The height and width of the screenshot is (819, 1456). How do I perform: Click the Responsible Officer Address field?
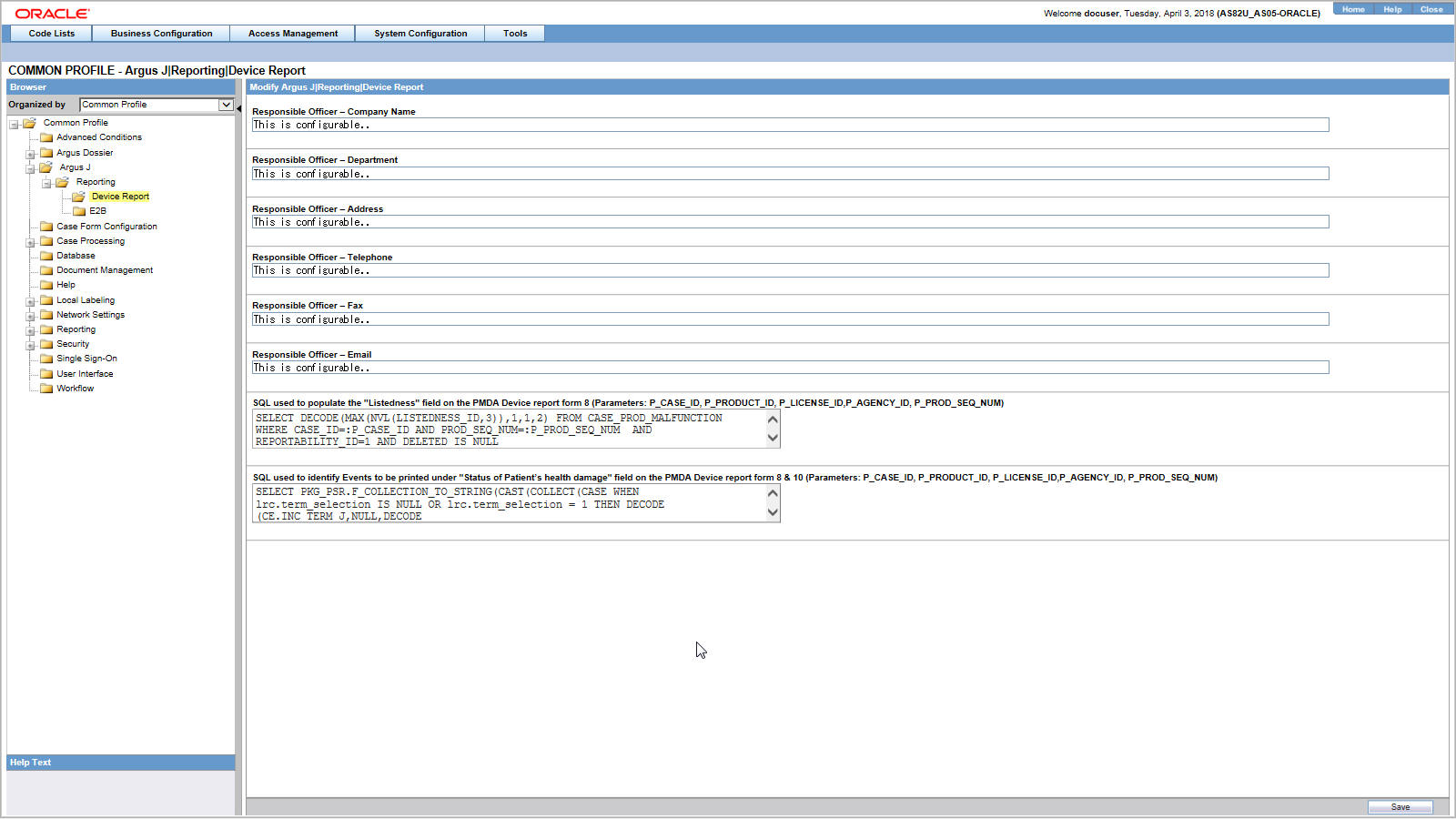(790, 222)
